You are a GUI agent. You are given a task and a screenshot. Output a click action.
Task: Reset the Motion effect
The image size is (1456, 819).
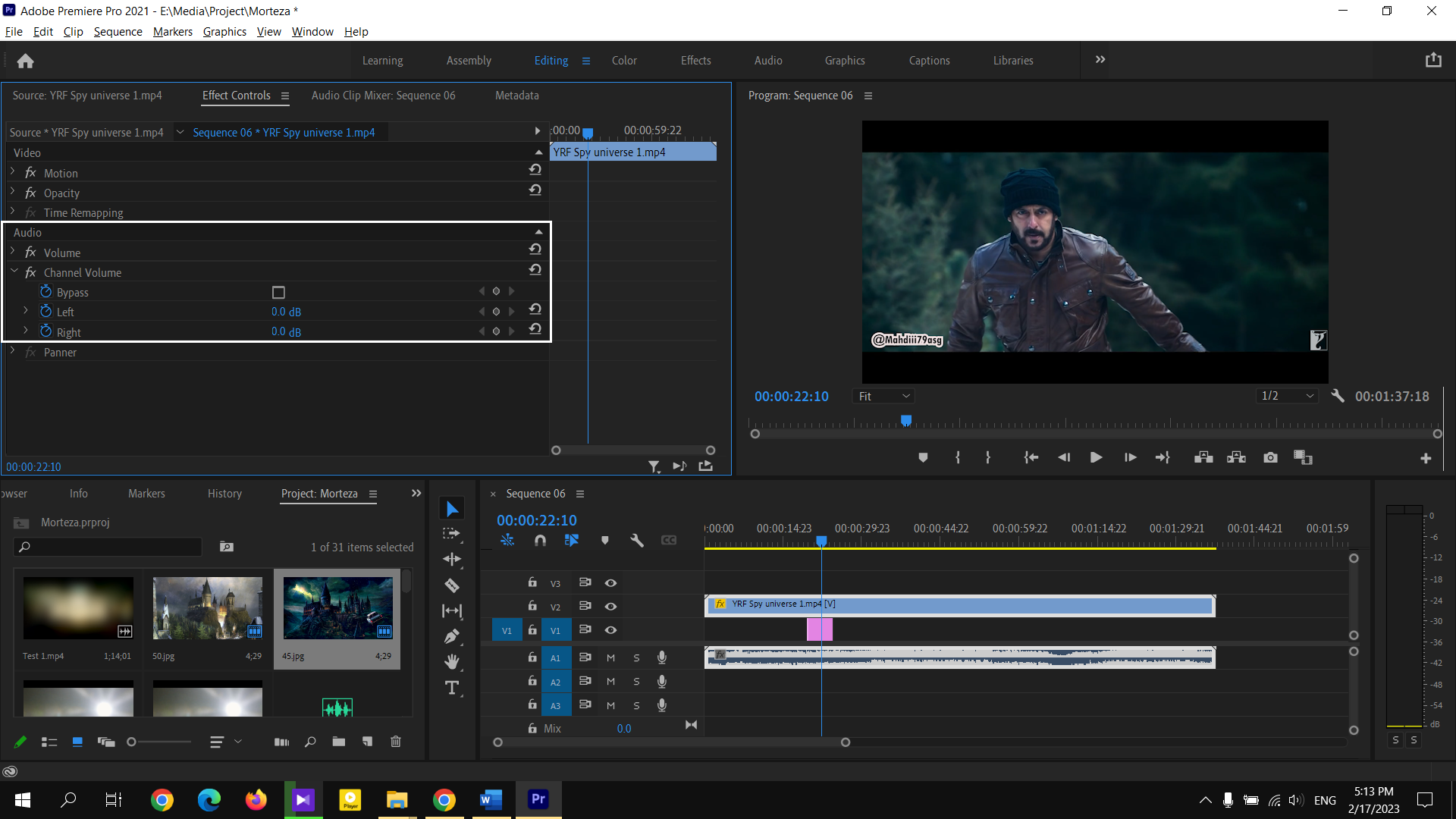click(535, 170)
